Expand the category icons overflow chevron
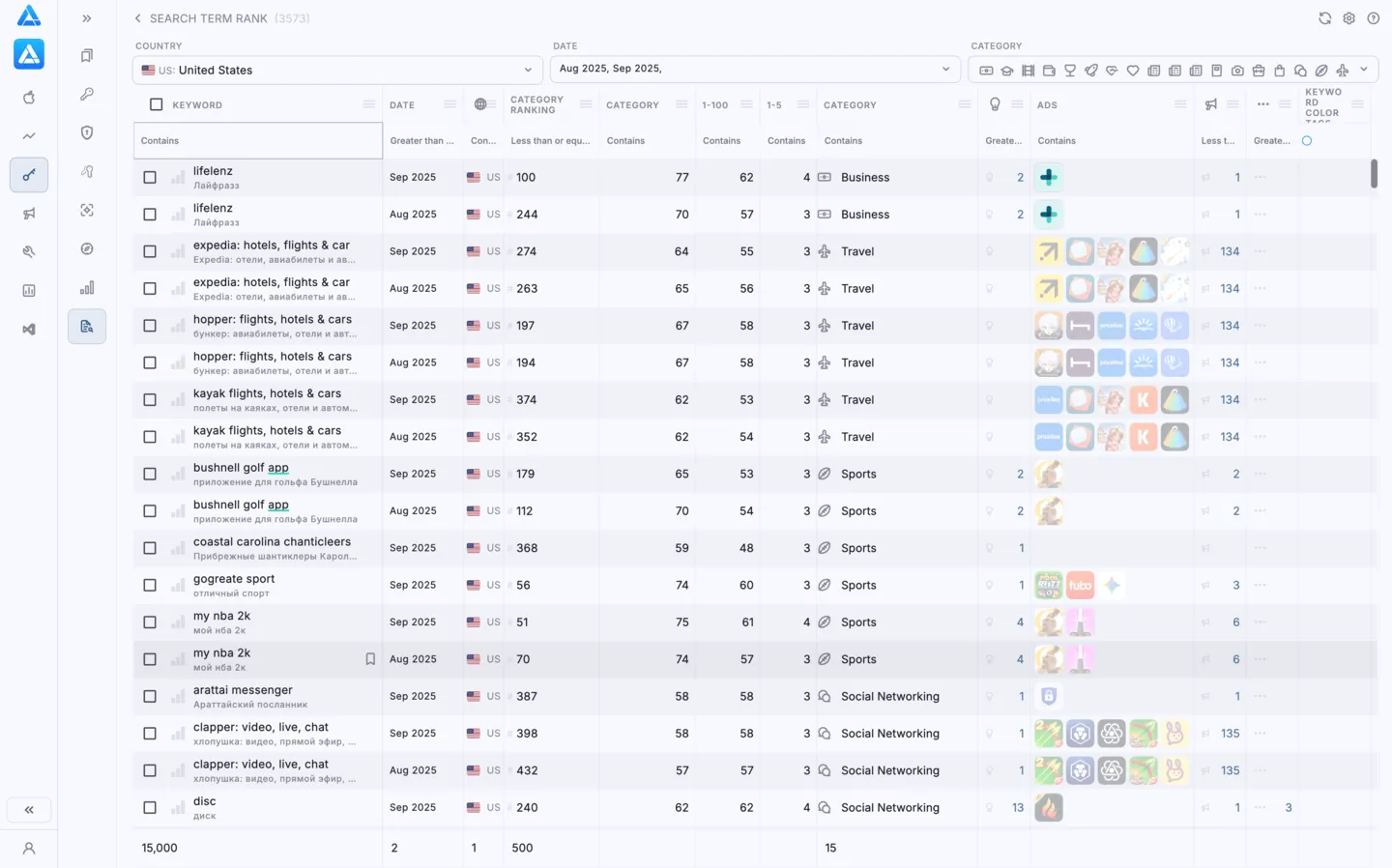 1364,70
